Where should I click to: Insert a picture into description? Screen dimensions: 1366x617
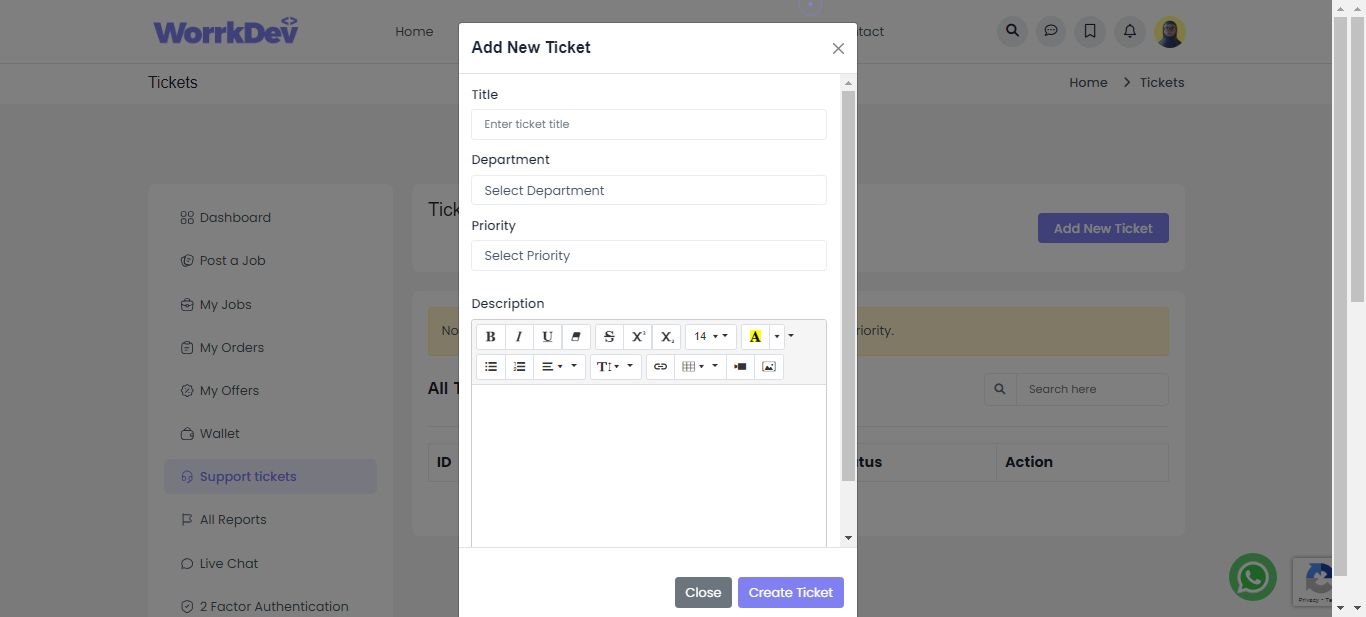(x=769, y=367)
